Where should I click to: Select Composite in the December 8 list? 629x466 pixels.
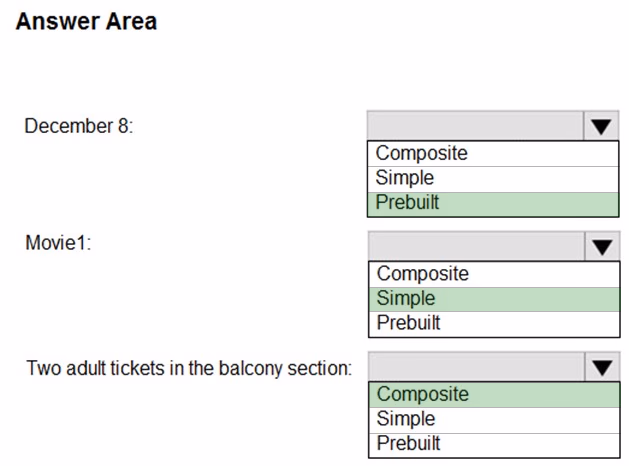(493, 154)
